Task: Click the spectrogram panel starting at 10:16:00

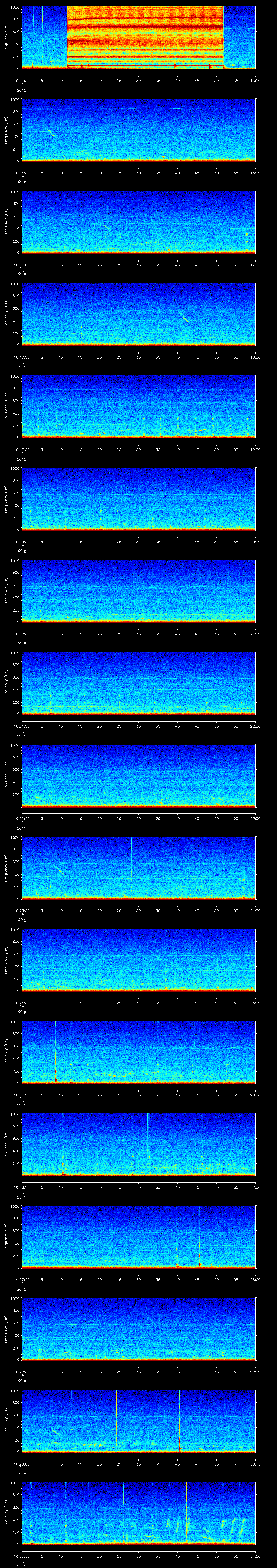Action: (x=138, y=222)
